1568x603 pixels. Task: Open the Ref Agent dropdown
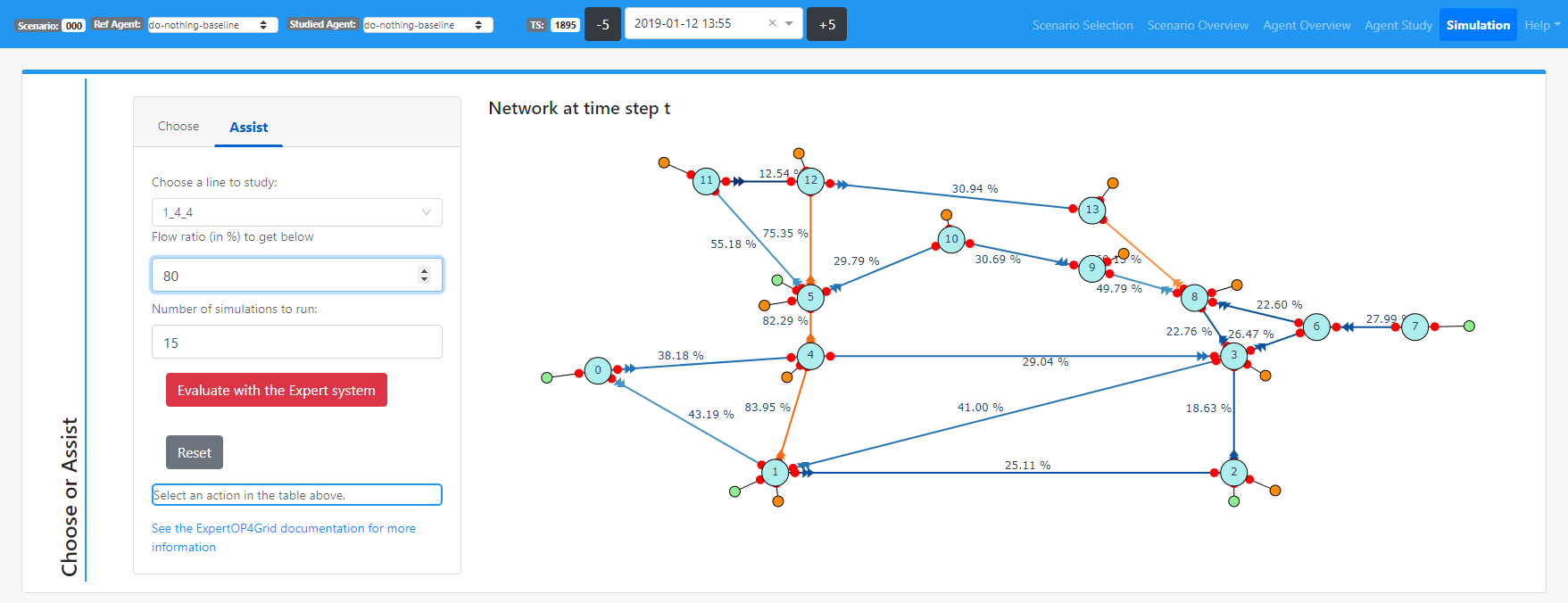(x=212, y=25)
